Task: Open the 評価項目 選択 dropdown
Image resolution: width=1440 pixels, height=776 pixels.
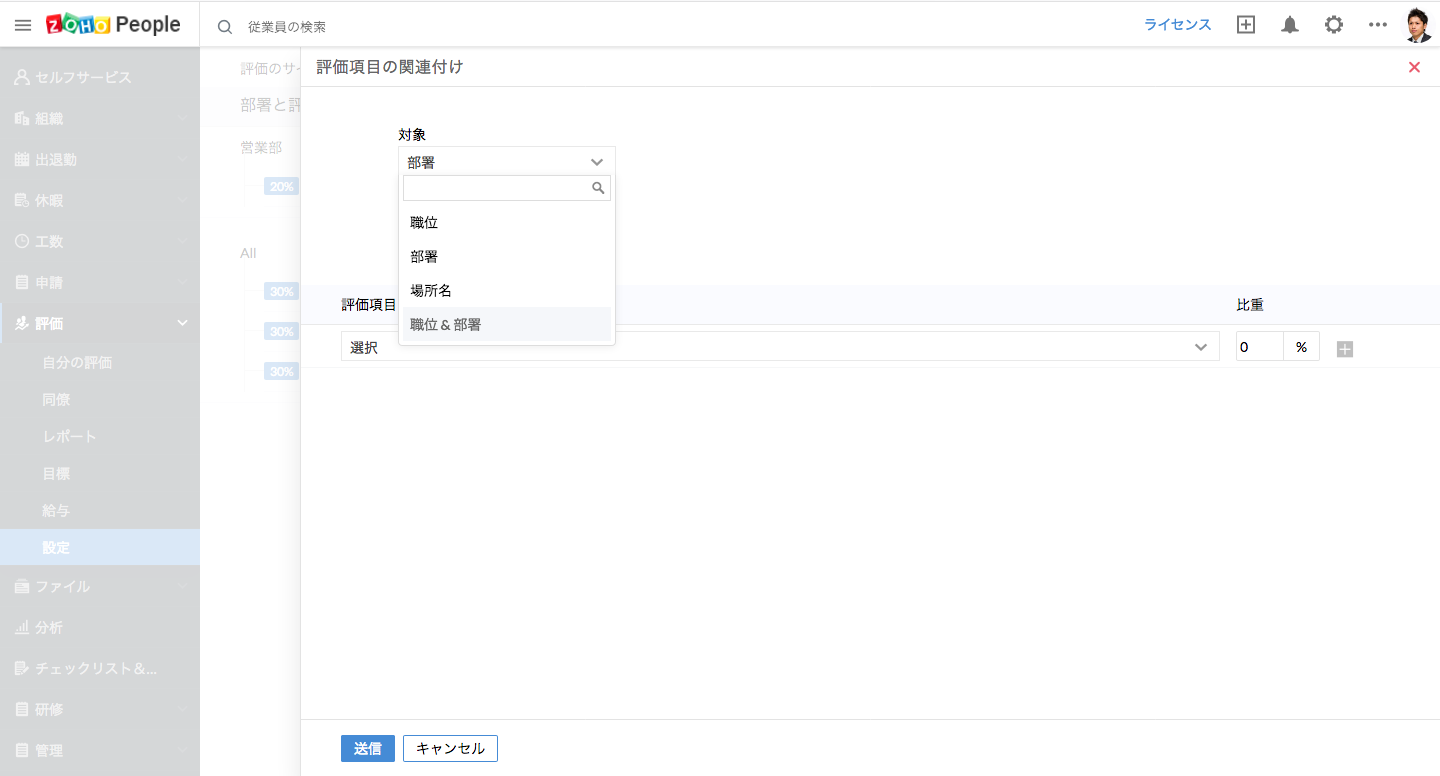Action: (x=780, y=346)
